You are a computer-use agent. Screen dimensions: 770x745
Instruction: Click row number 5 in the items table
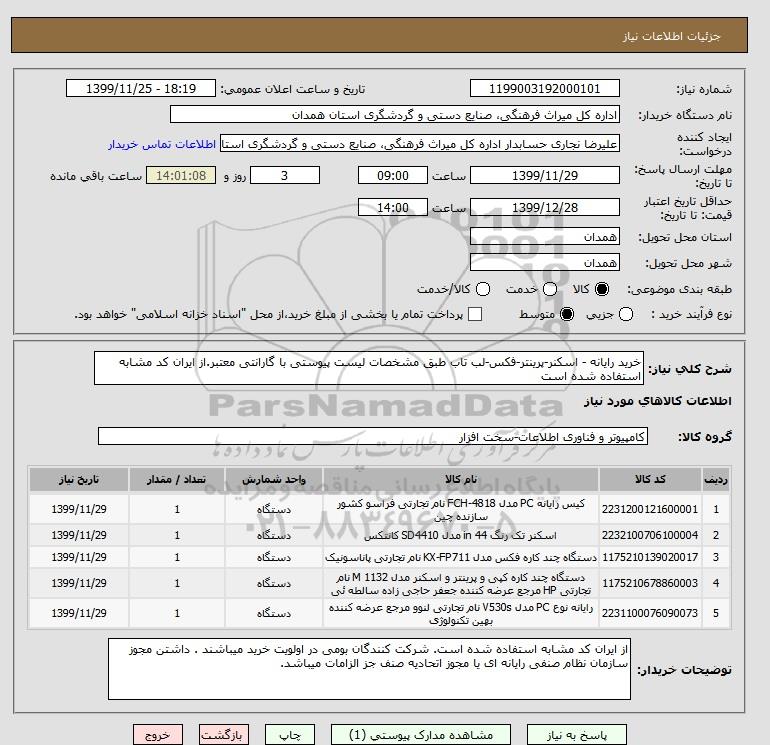[x=715, y=613]
